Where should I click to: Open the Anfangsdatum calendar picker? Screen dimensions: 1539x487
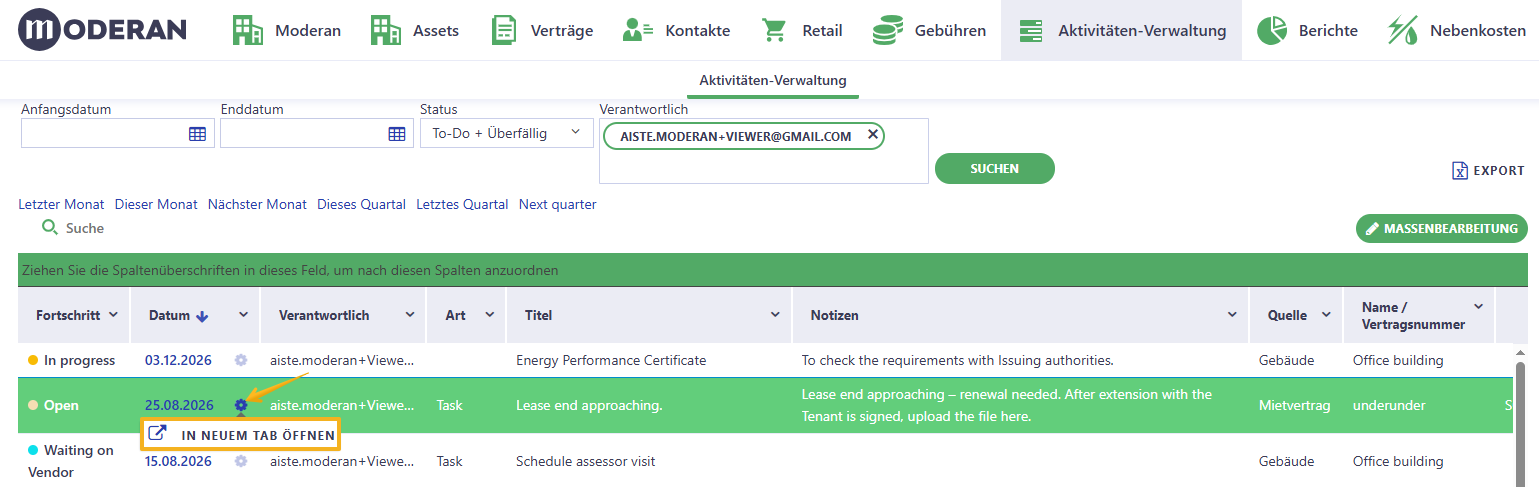coord(197,134)
